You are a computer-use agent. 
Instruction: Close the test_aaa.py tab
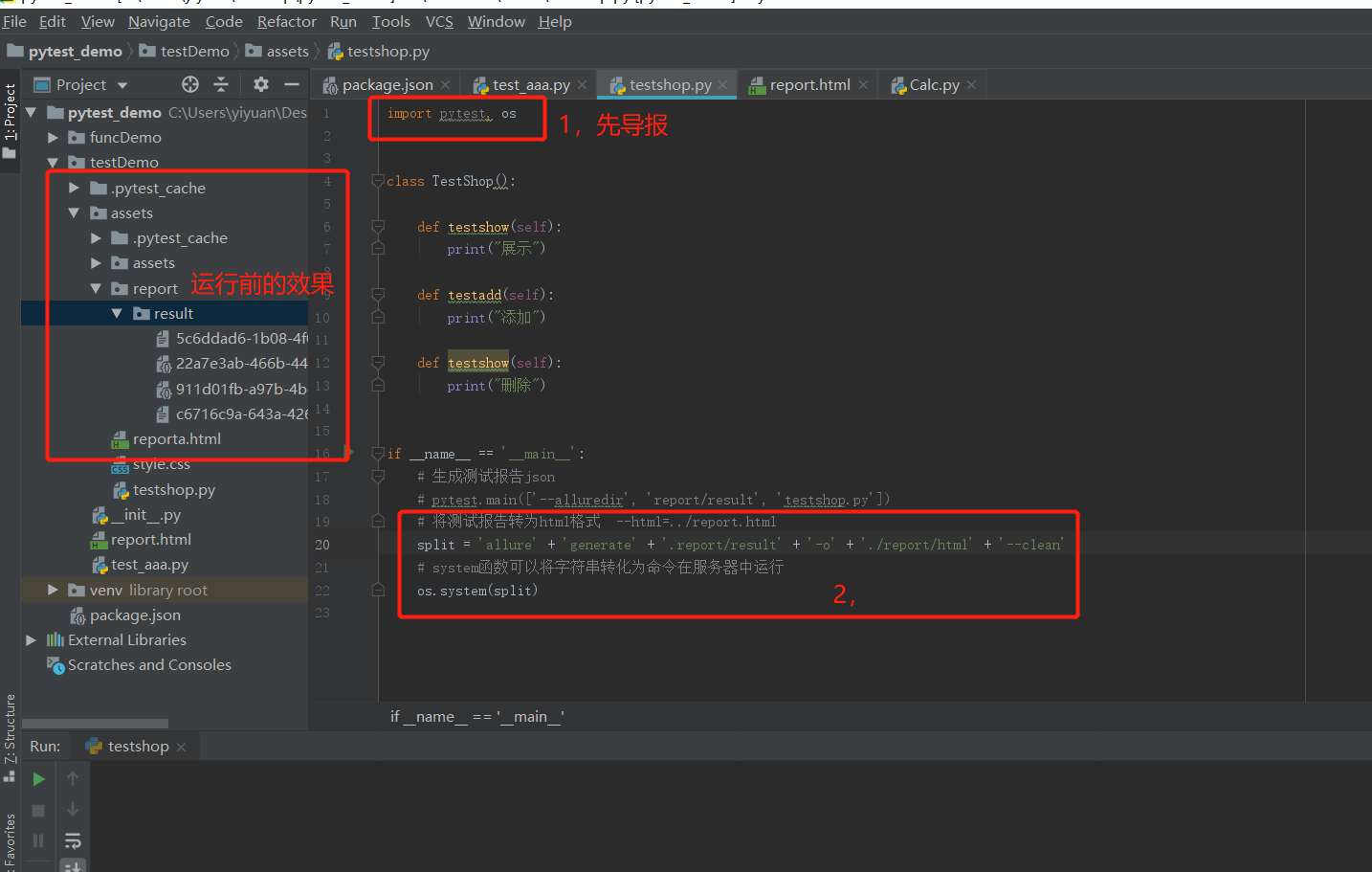click(582, 85)
